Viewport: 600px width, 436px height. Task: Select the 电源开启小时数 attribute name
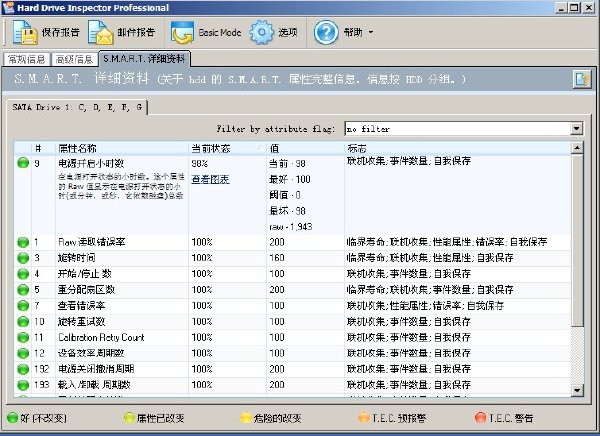tap(91, 164)
